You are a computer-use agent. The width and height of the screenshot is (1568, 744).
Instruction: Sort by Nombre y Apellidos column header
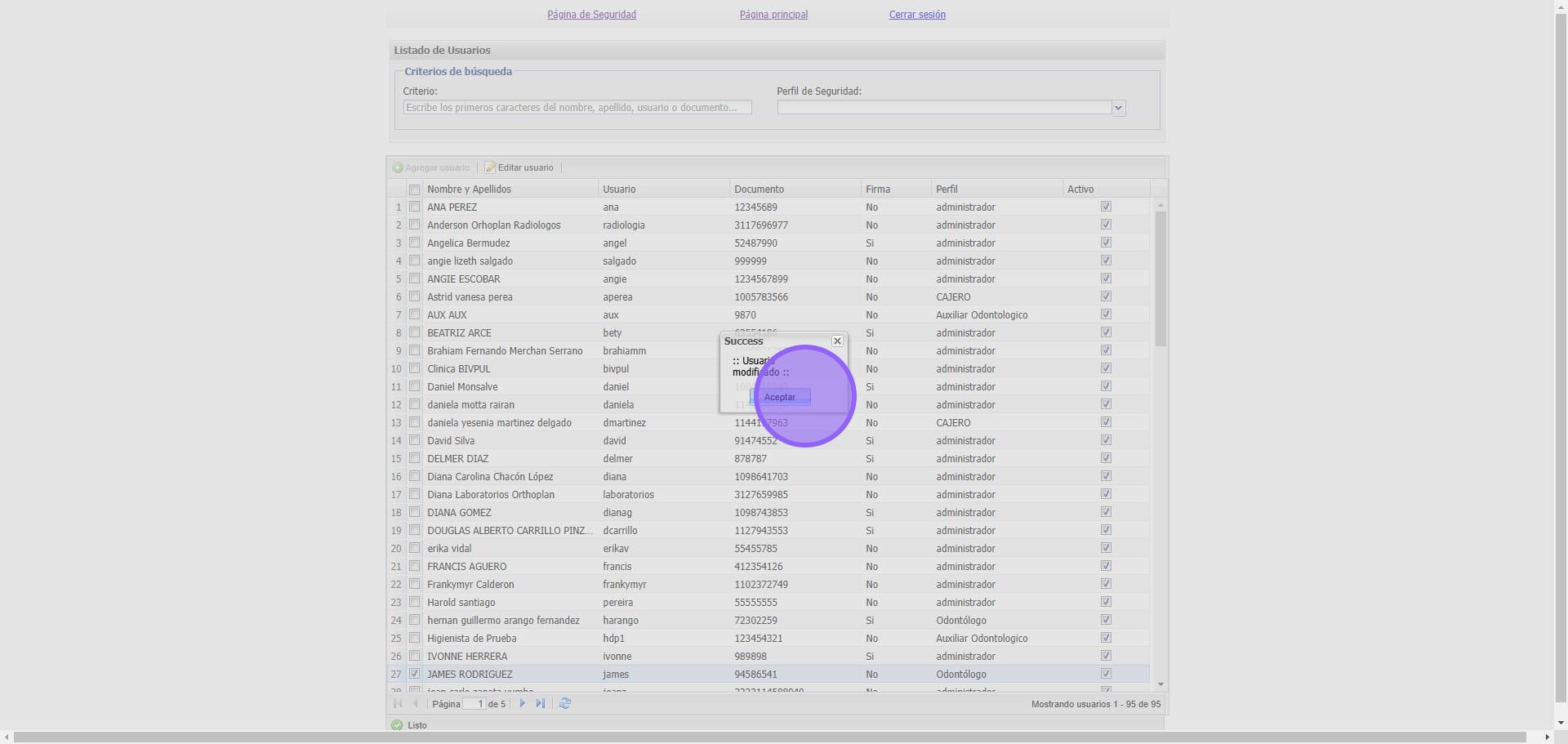(469, 189)
